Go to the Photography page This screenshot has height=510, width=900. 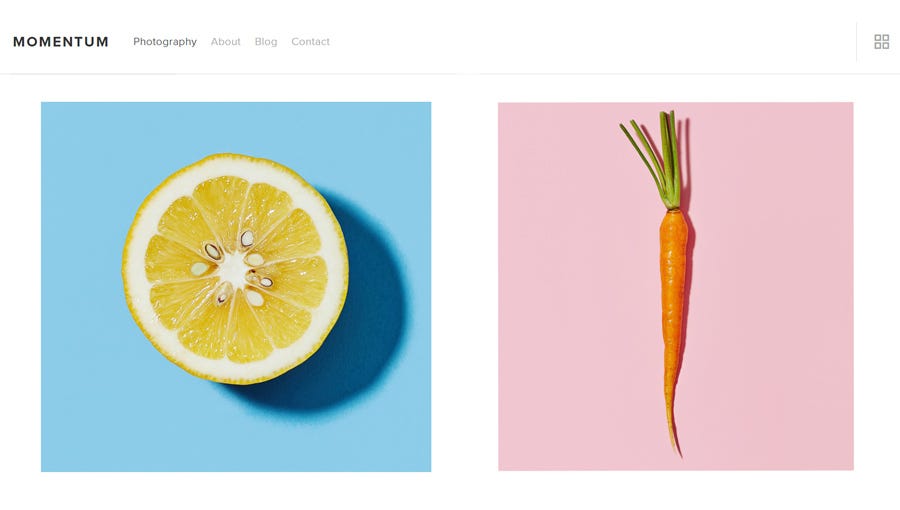[165, 41]
